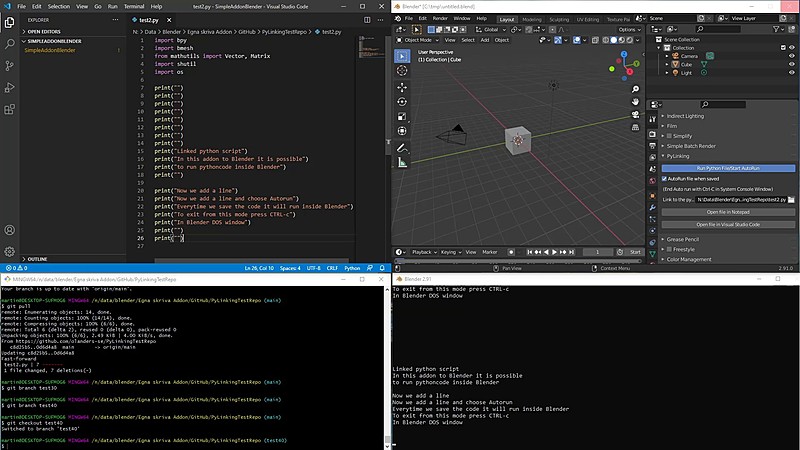Expand the Grease Pencil panel
Image resolution: width=800 pixels, height=450 pixels.
pos(683,239)
